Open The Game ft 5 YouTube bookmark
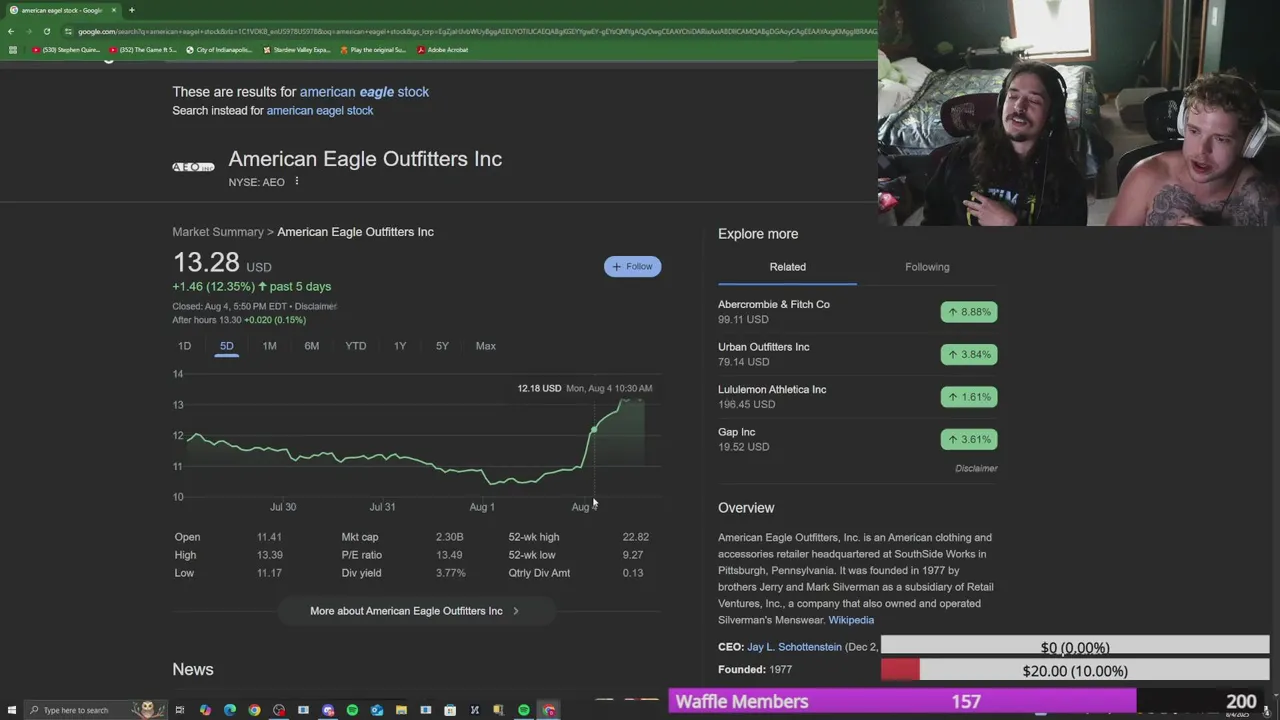1280x720 pixels. click(144, 49)
